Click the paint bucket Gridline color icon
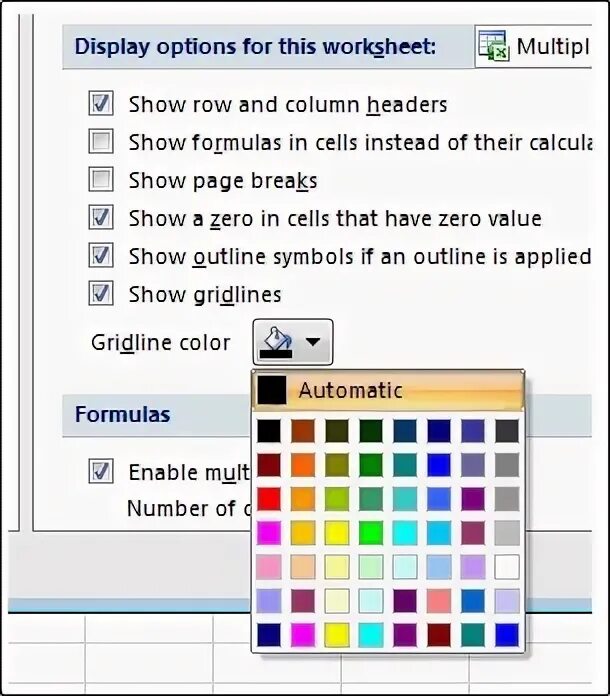Image resolution: width=610 pixels, height=696 pixels. (276, 343)
